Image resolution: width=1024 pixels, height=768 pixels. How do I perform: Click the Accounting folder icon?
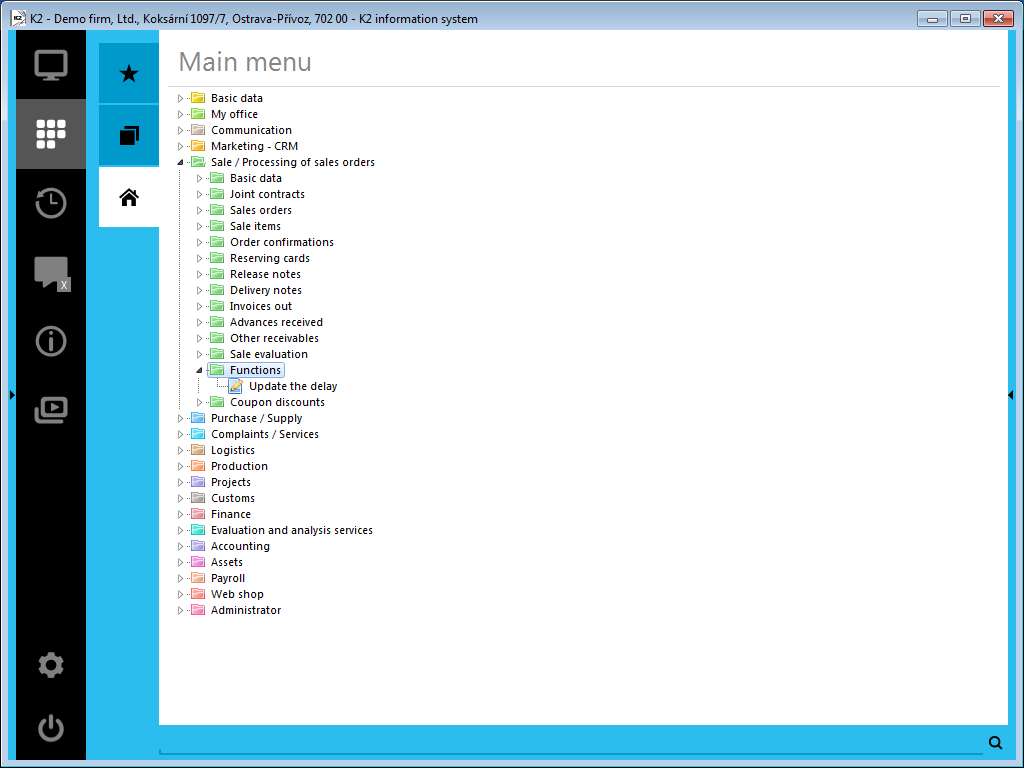point(198,546)
